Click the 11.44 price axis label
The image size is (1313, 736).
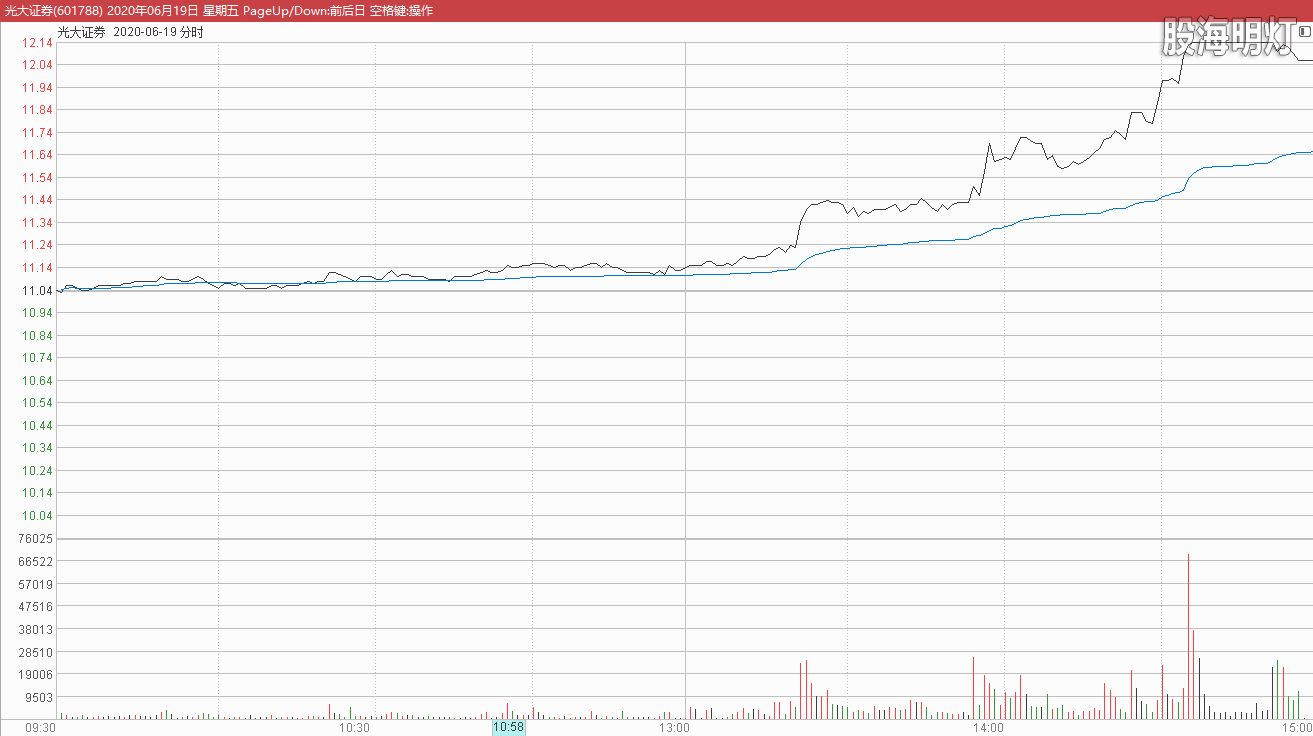(37, 200)
